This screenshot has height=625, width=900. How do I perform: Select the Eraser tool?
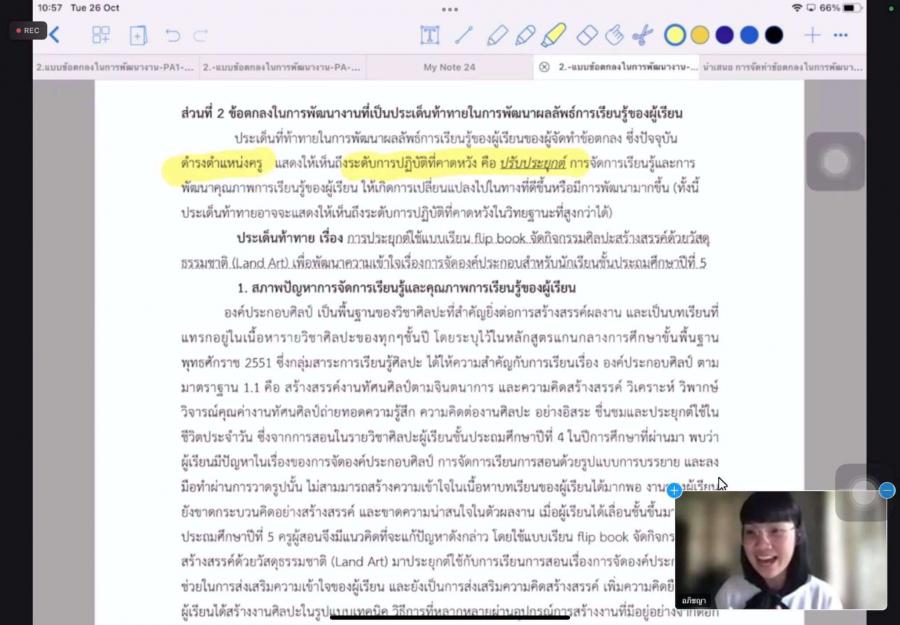[x=587, y=36]
